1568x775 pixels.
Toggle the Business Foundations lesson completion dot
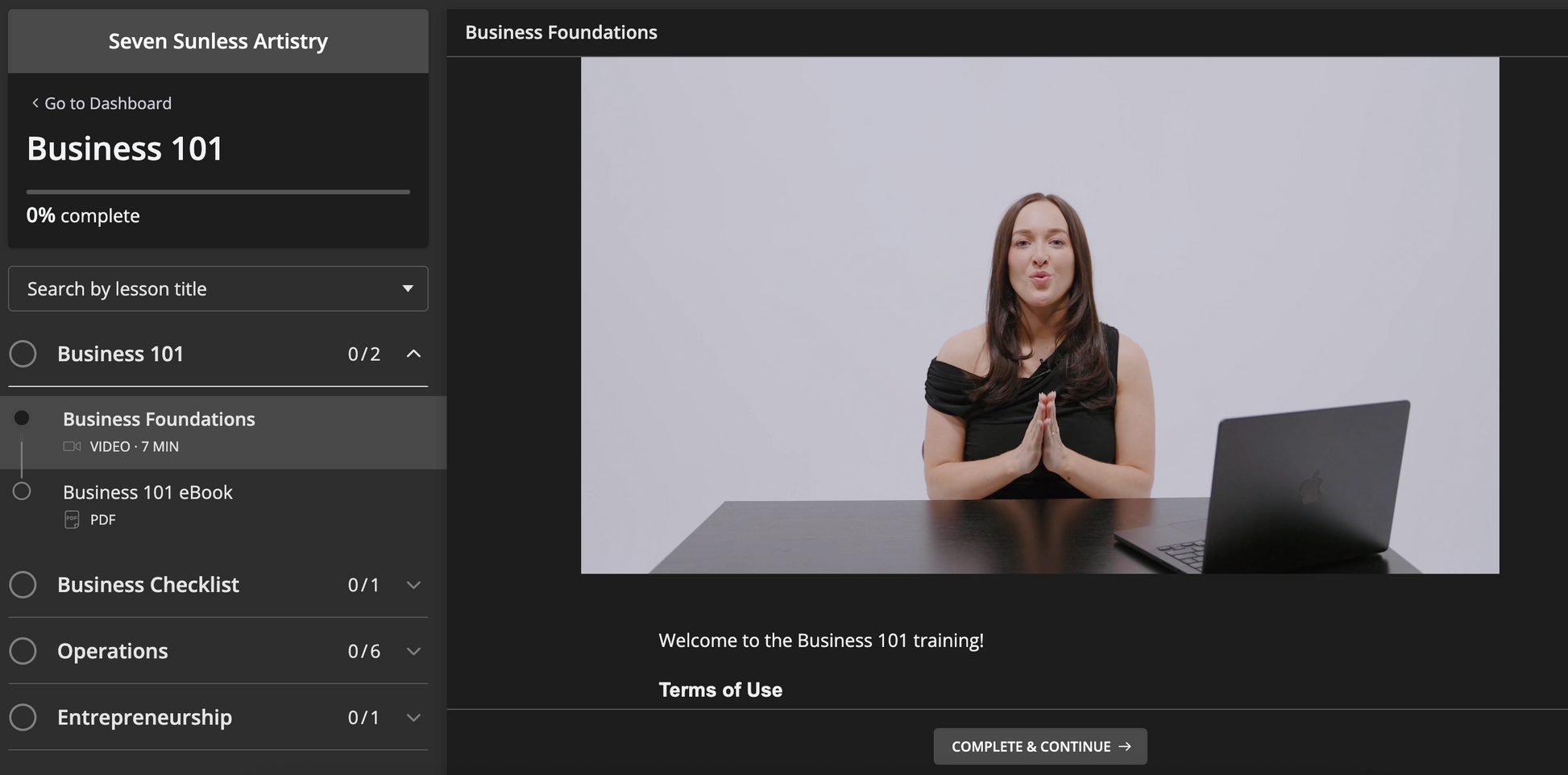[22, 418]
